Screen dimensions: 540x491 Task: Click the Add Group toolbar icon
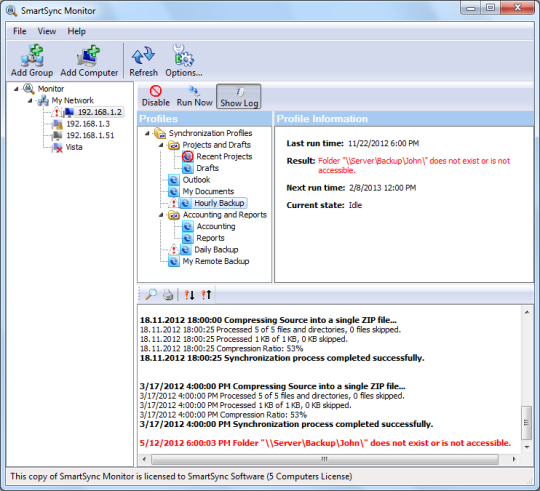(32, 61)
